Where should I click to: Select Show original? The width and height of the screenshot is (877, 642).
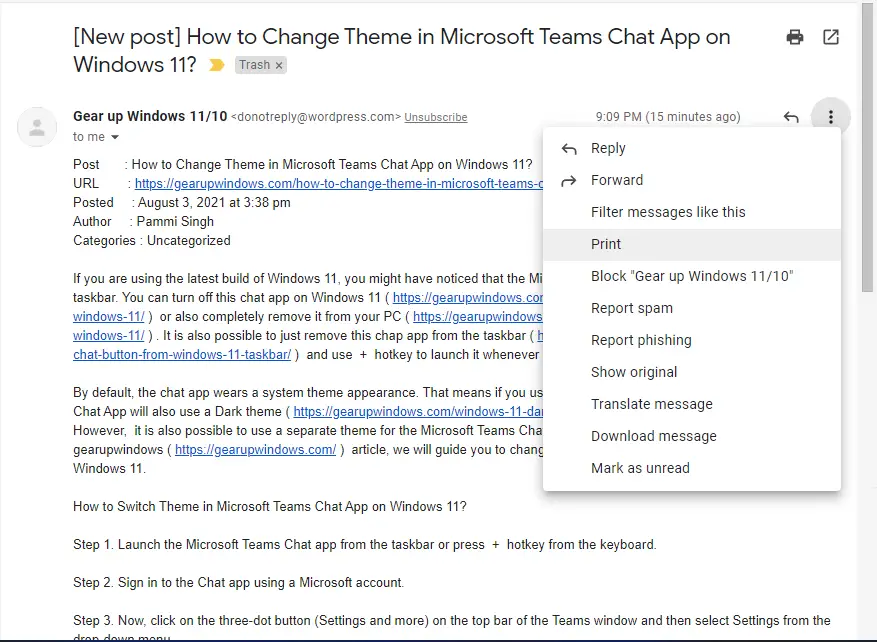point(692,372)
